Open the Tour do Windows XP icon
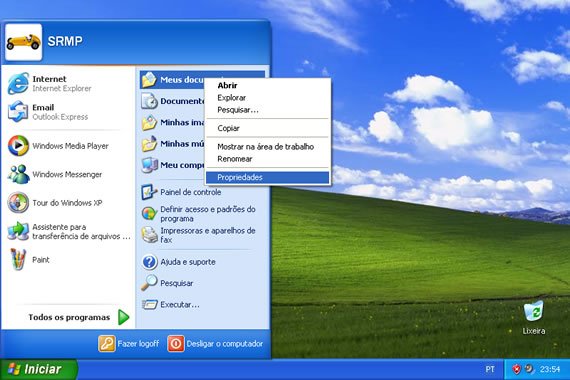Viewport: 570px width, 380px height. coord(18,203)
